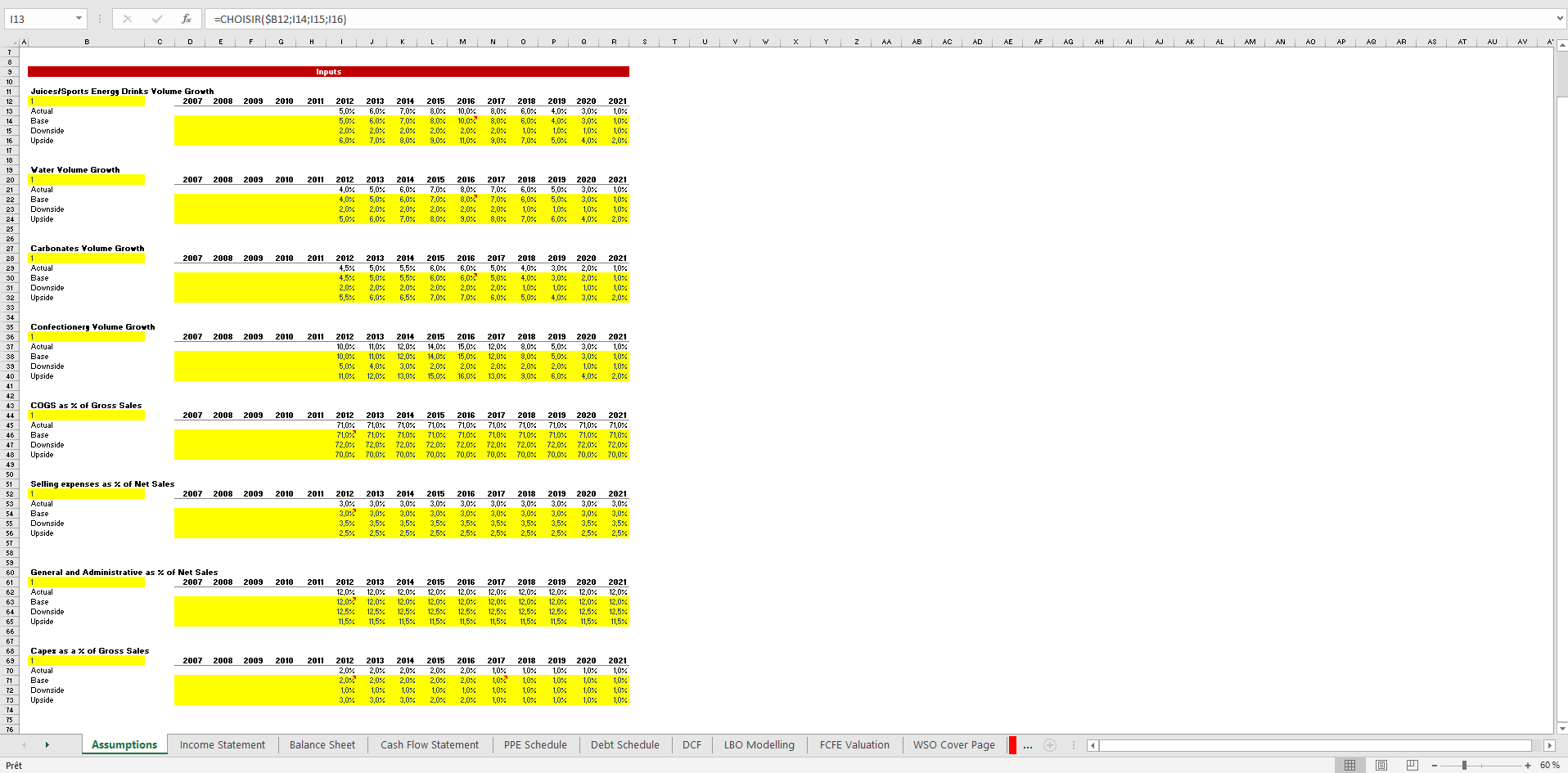1568x773 pixels.
Task: Click the horizontal scrollbar right arrow
Action: [1549, 745]
